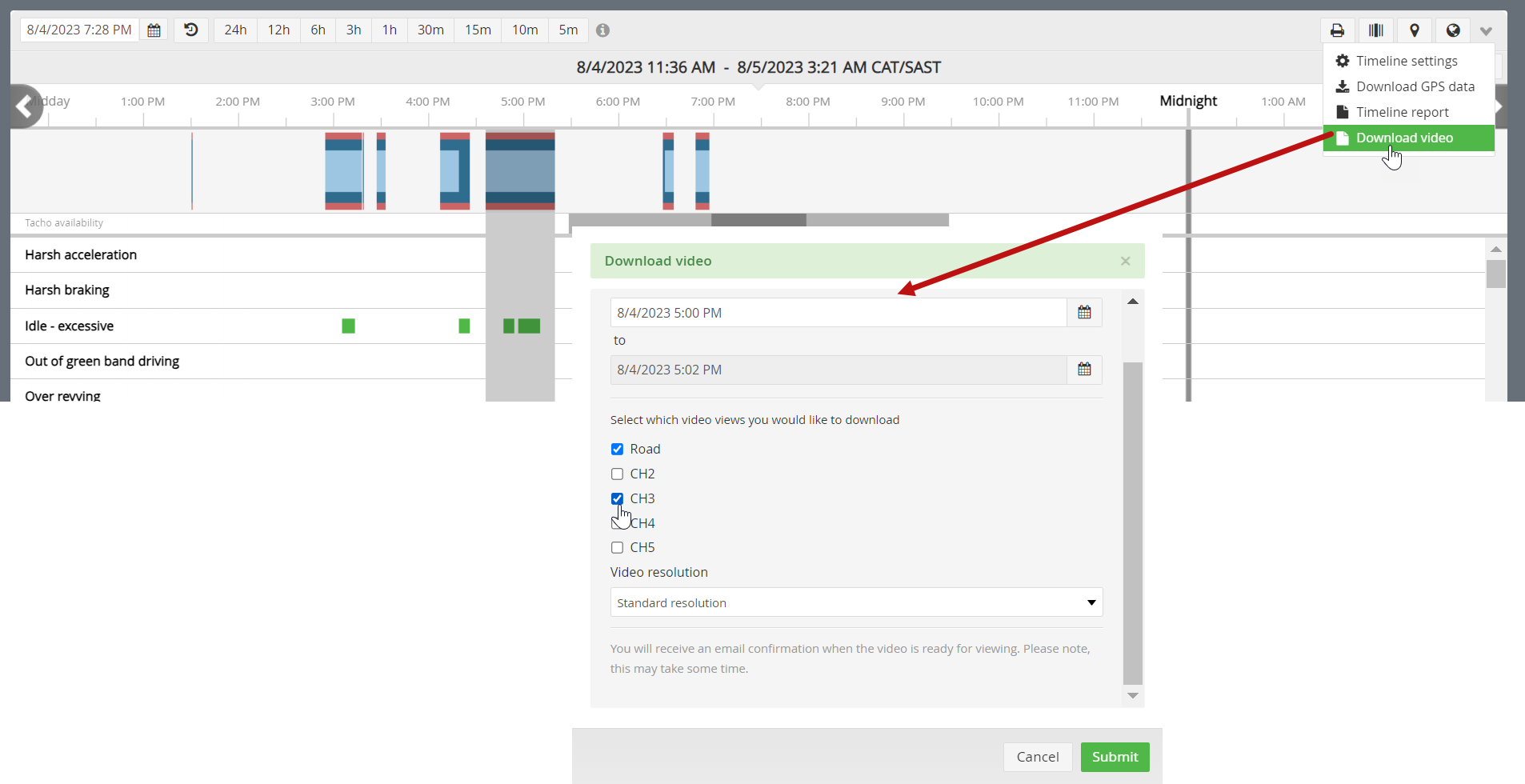Click the Cancel button
The width and height of the screenshot is (1525, 784).
click(1037, 757)
